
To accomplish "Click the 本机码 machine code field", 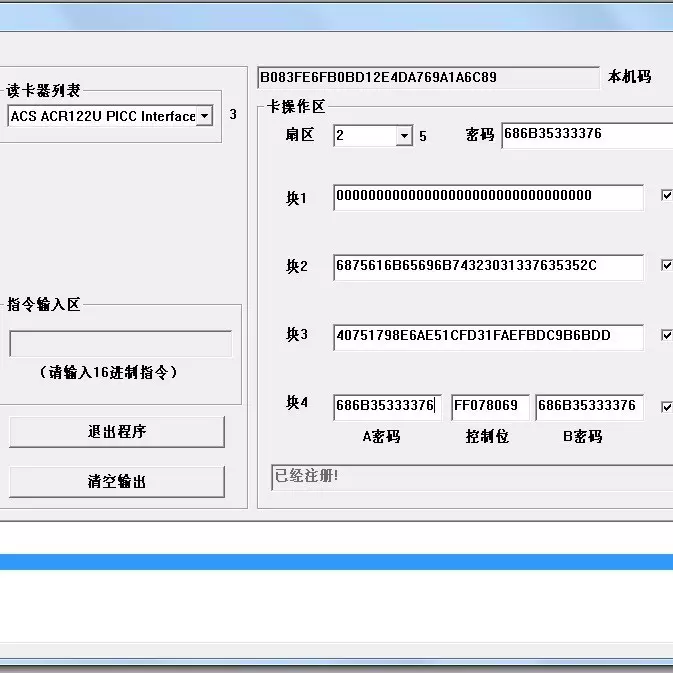I will point(428,77).
